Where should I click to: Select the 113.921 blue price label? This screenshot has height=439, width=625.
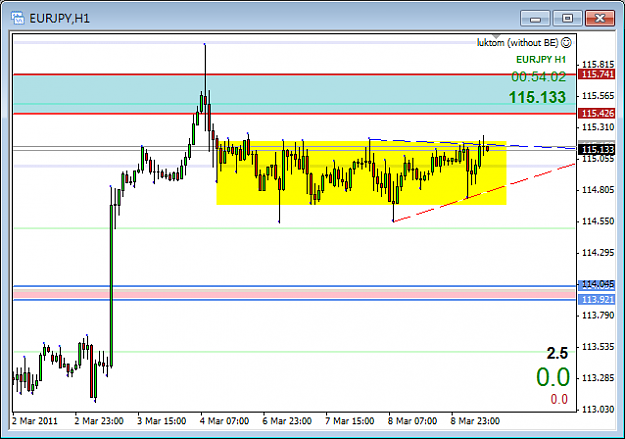[x=597, y=299]
